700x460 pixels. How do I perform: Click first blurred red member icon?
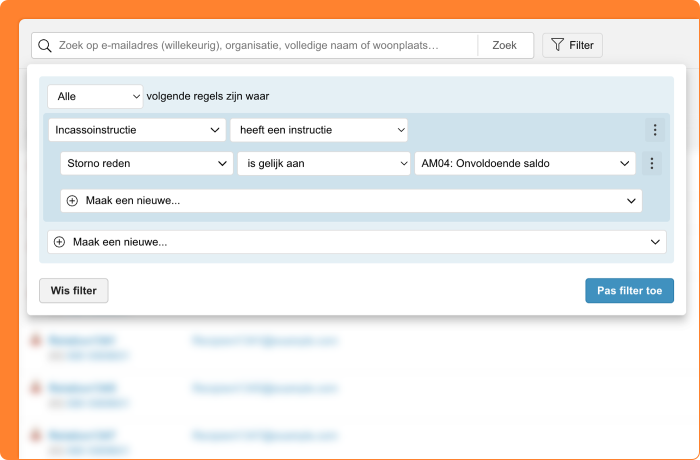(x=35, y=340)
